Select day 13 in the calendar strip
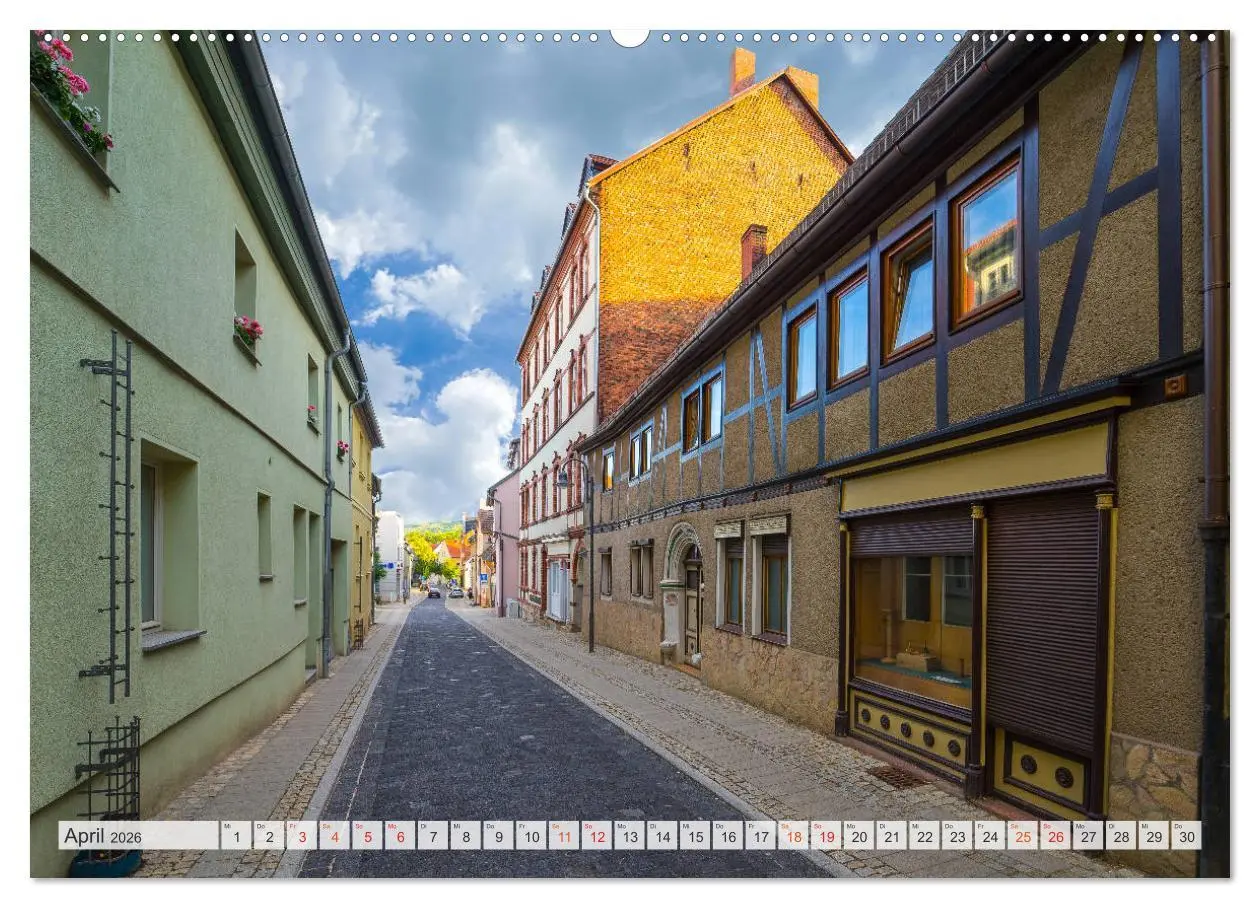Image resolution: width=1260 pixels, height=908 pixels. point(629,836)
